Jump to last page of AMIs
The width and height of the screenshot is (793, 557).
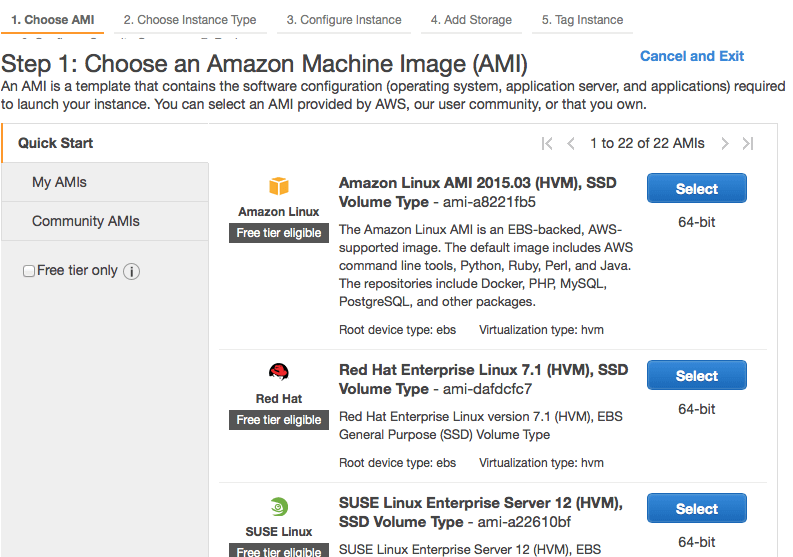(x=748, y=144)
